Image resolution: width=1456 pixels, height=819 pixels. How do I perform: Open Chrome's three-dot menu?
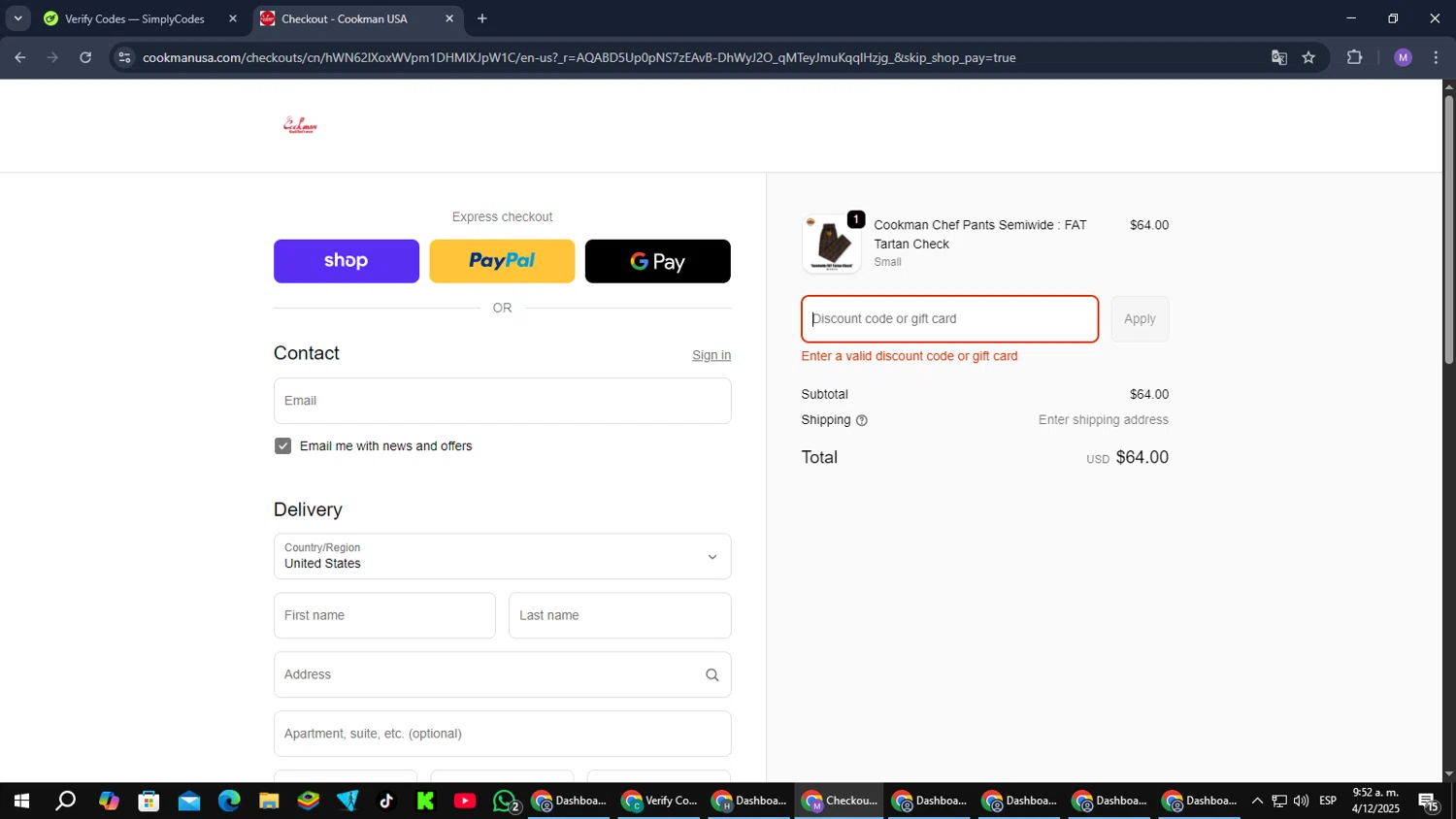pos(1436,57)
